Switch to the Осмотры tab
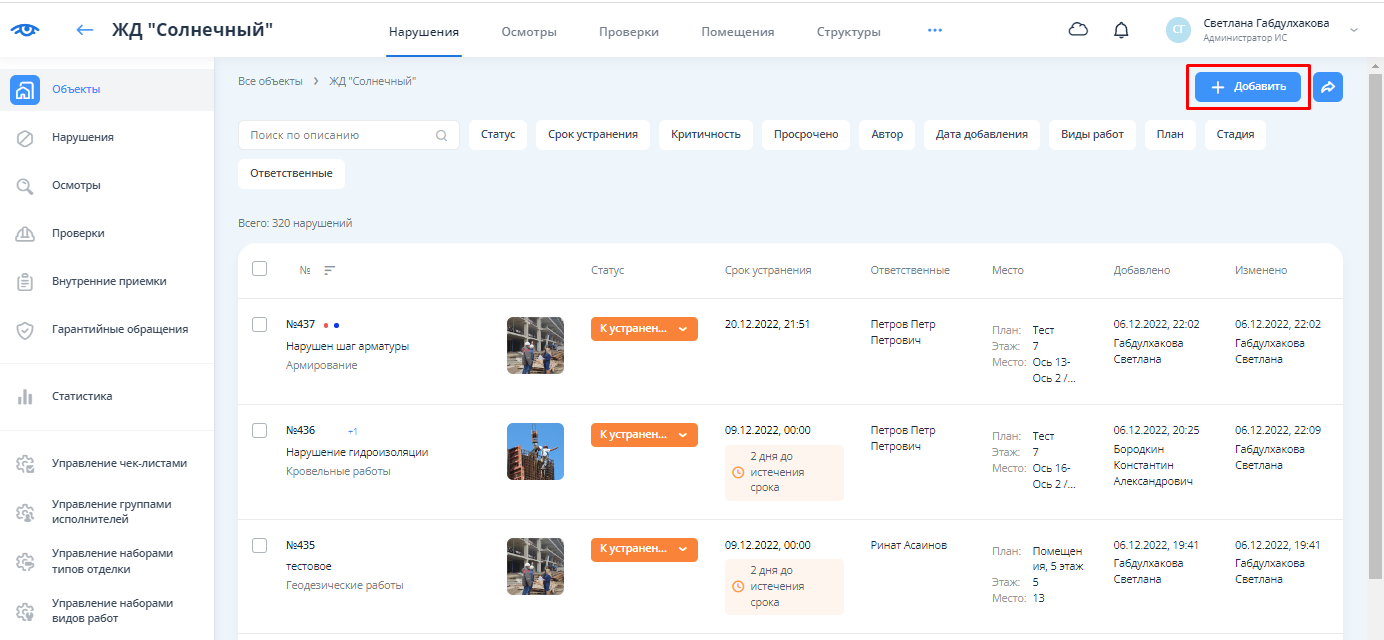This screenshot has height=640, width=1384. click(x=529, y=31)
